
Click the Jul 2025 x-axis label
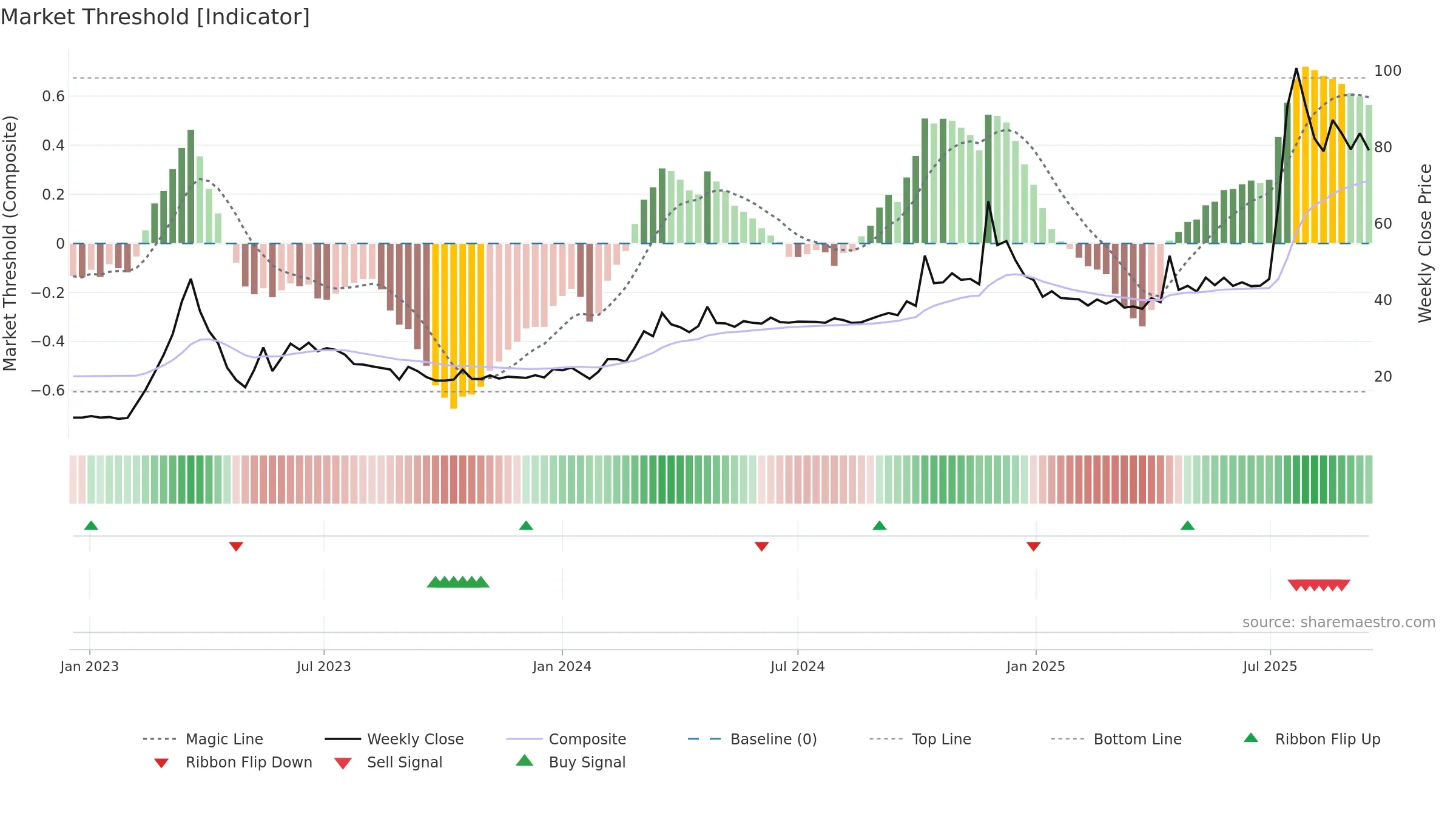tap(1270, 666)
